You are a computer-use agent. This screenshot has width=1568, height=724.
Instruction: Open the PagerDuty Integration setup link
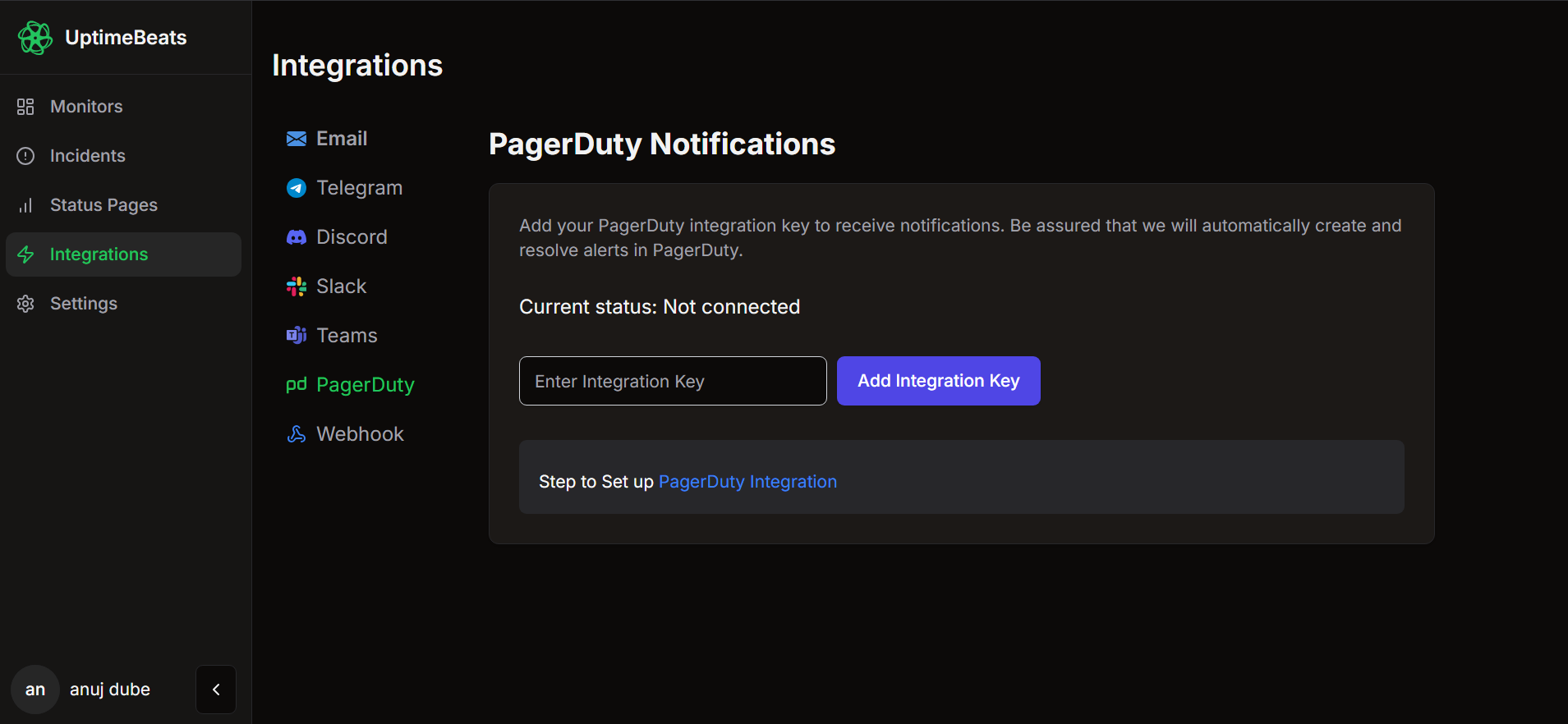point(747,482)
